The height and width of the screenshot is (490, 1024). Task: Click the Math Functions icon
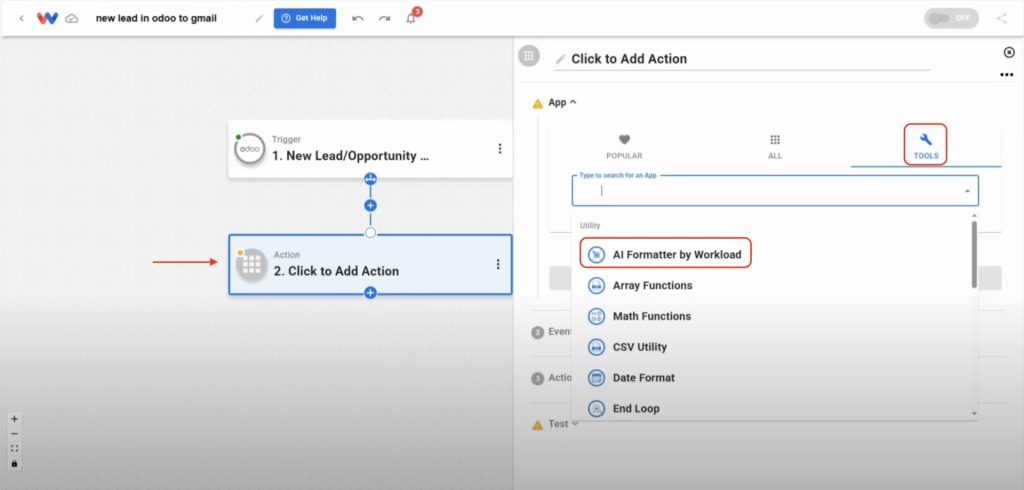tap(596, 316)
